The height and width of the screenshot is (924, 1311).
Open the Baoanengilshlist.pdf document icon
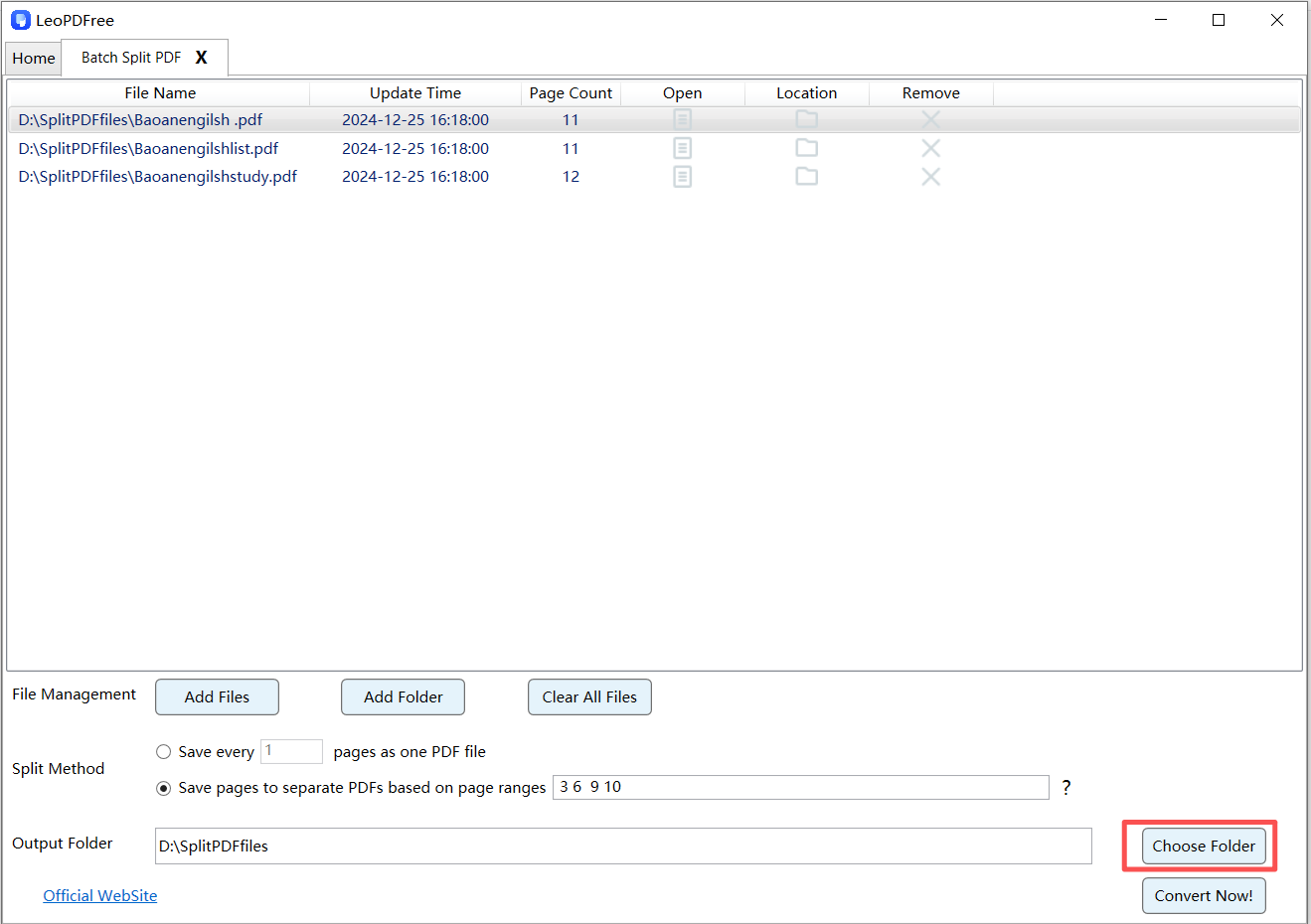pyautogui.click(x=682, y=148)
